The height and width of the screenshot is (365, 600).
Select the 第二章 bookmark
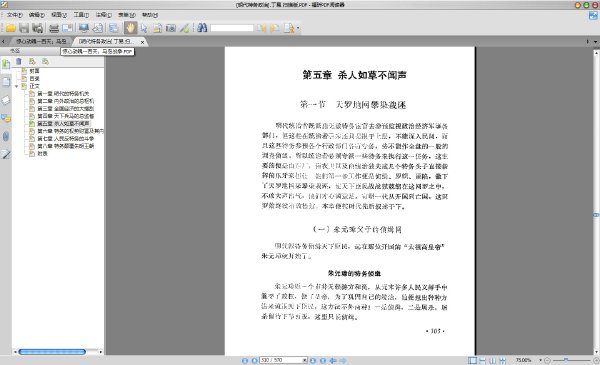[65, 101]
